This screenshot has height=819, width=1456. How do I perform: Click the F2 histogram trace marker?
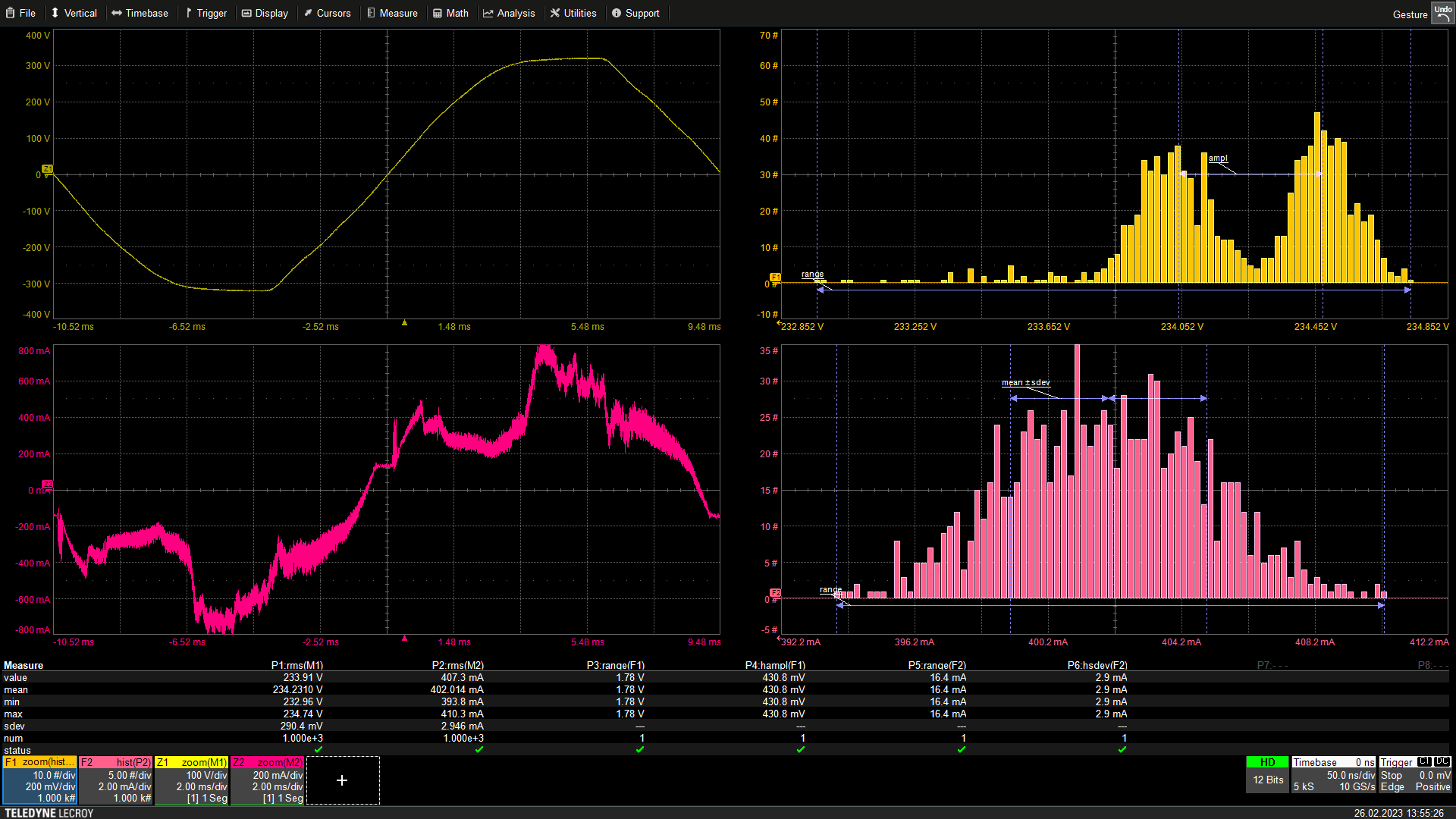775,592
